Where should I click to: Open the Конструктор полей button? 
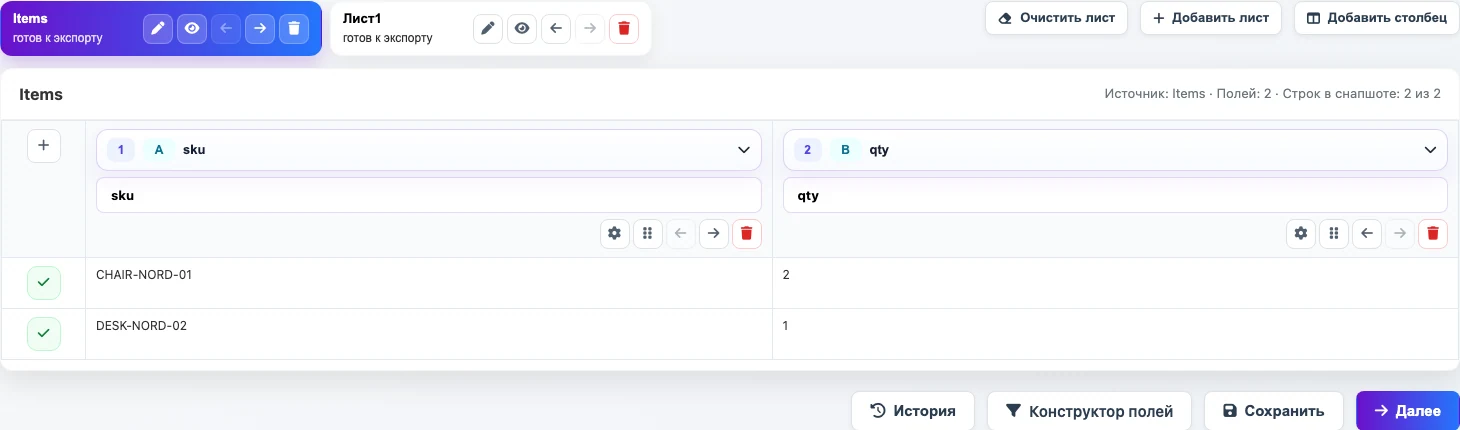click(x=1089, y=411)
